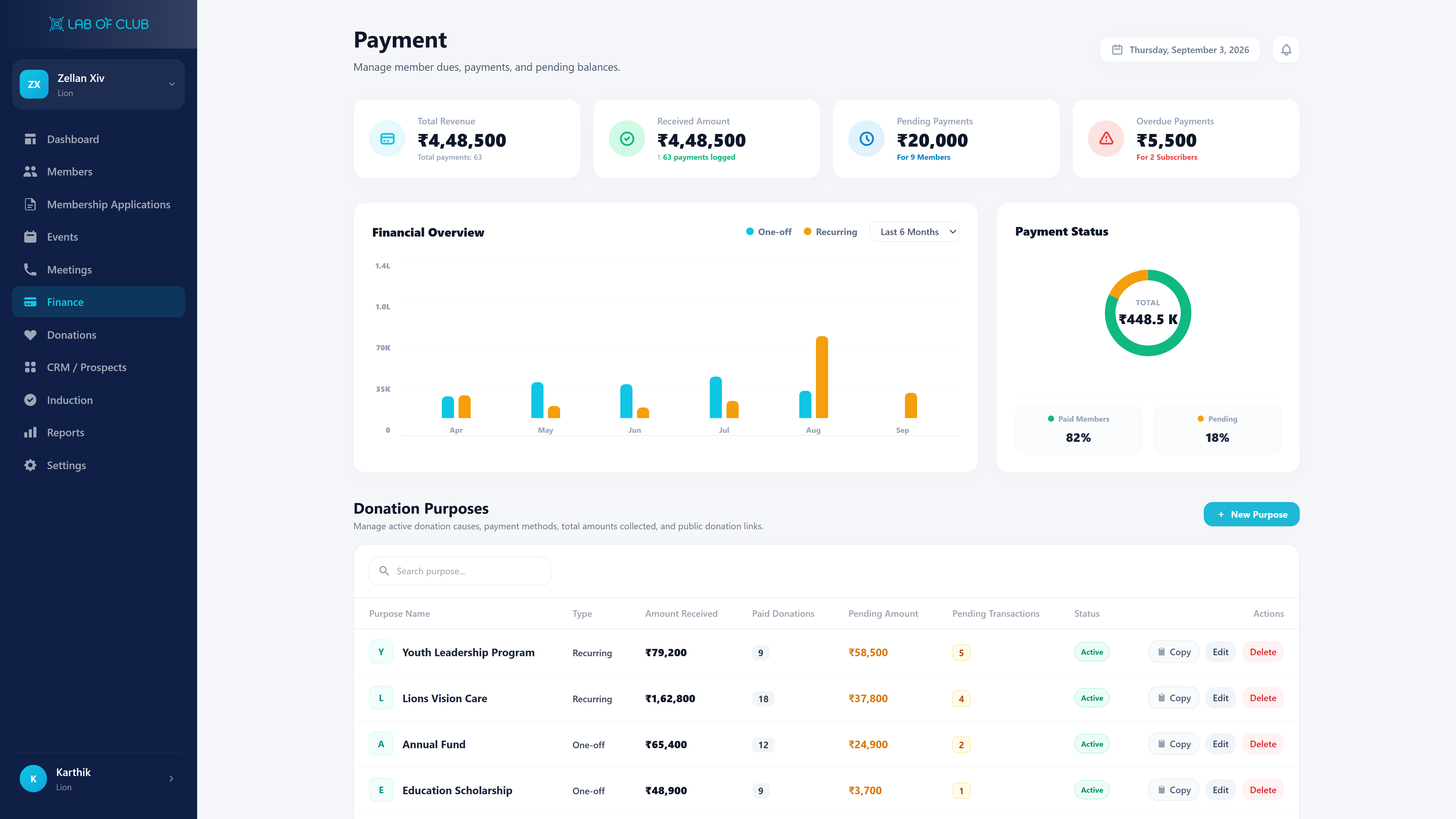Click the New Purpose button
Viewport: 1456px width, 819px height.
1252,514
